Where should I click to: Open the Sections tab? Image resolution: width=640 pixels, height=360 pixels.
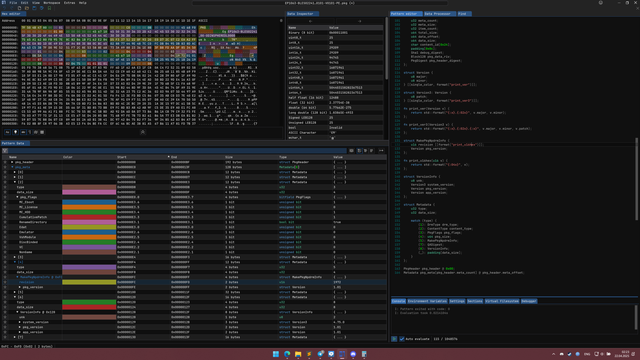pos(475,301)
